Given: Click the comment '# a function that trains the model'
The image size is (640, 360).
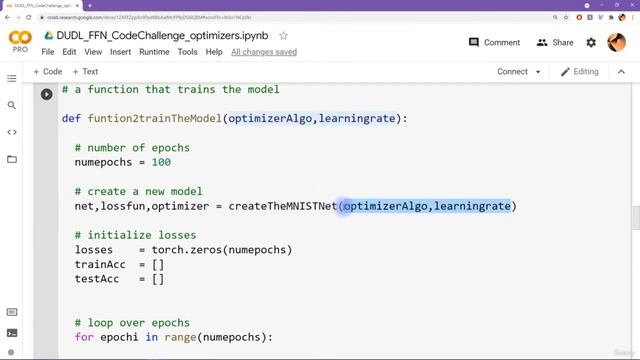Looking at the screenshot, I should 171,89.
